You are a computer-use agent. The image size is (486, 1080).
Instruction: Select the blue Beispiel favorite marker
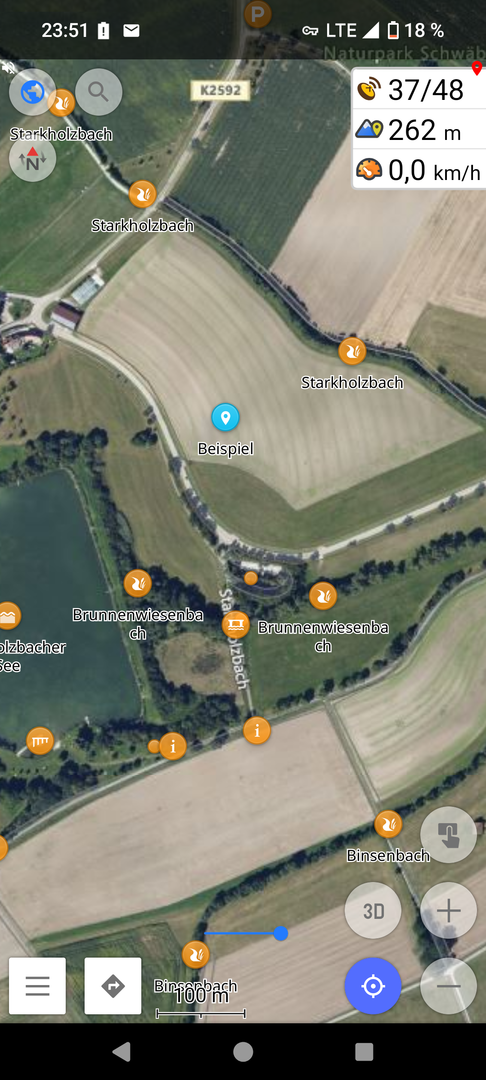(225, 417)
